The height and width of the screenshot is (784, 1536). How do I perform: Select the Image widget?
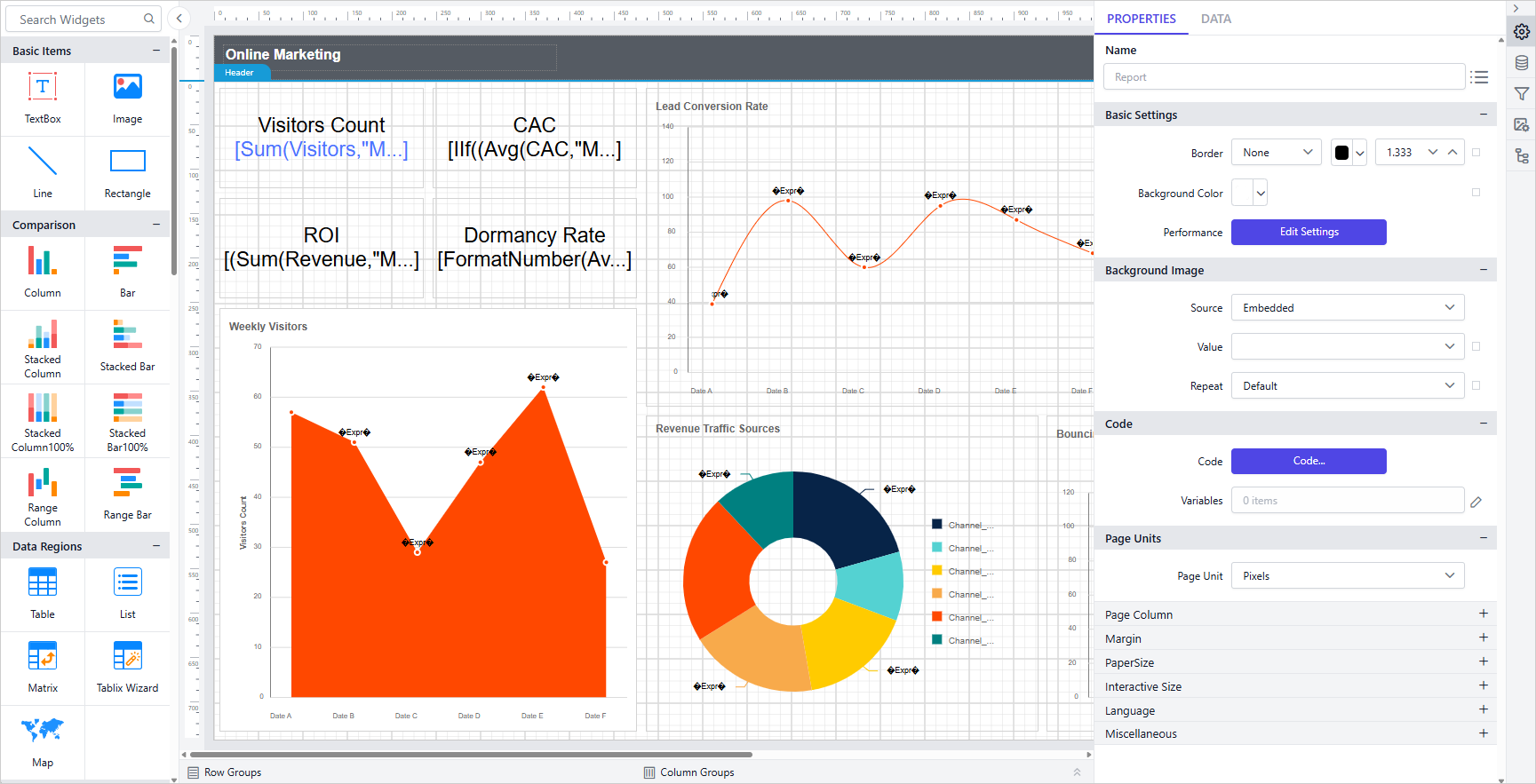127,99
